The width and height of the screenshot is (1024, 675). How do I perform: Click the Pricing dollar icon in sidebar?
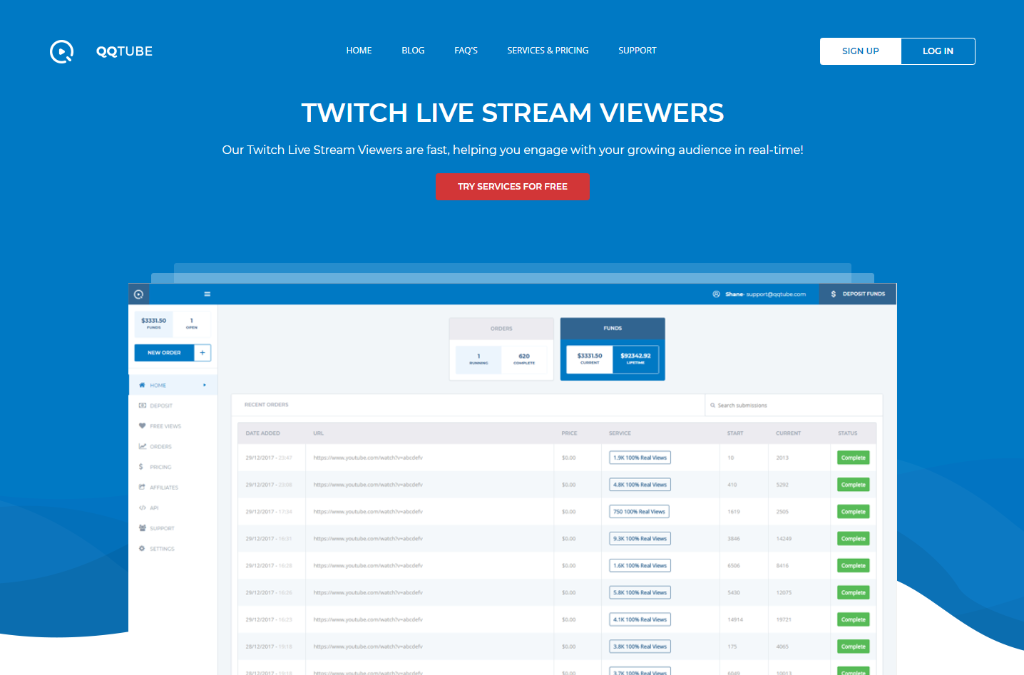tap(141, 467)
